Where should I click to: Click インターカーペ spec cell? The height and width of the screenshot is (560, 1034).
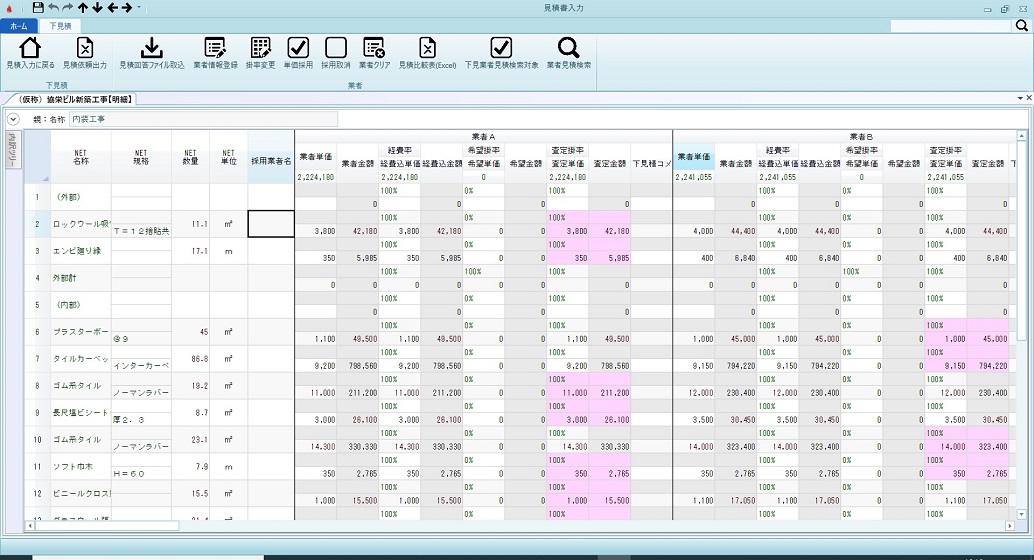click(141, 366)
